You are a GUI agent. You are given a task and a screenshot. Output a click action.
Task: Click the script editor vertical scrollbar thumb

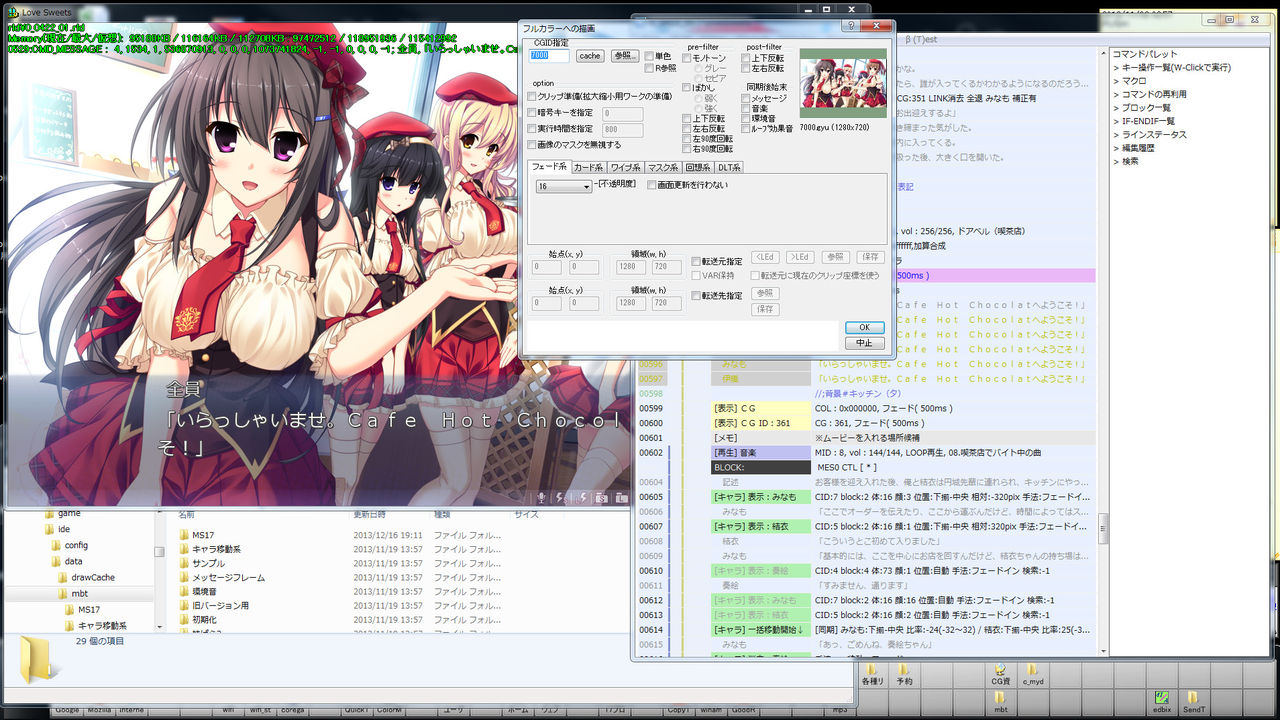click(1103, 527)
